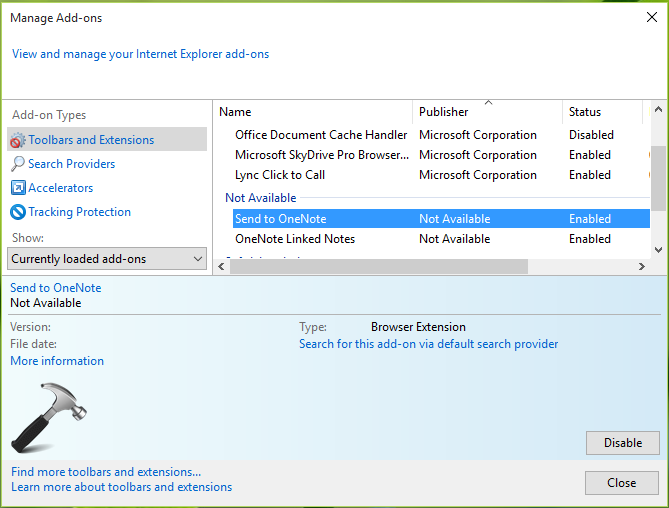Close the Manage Add-ons dialog with X
The image size is (669, 508).
(x=652, y=17)
